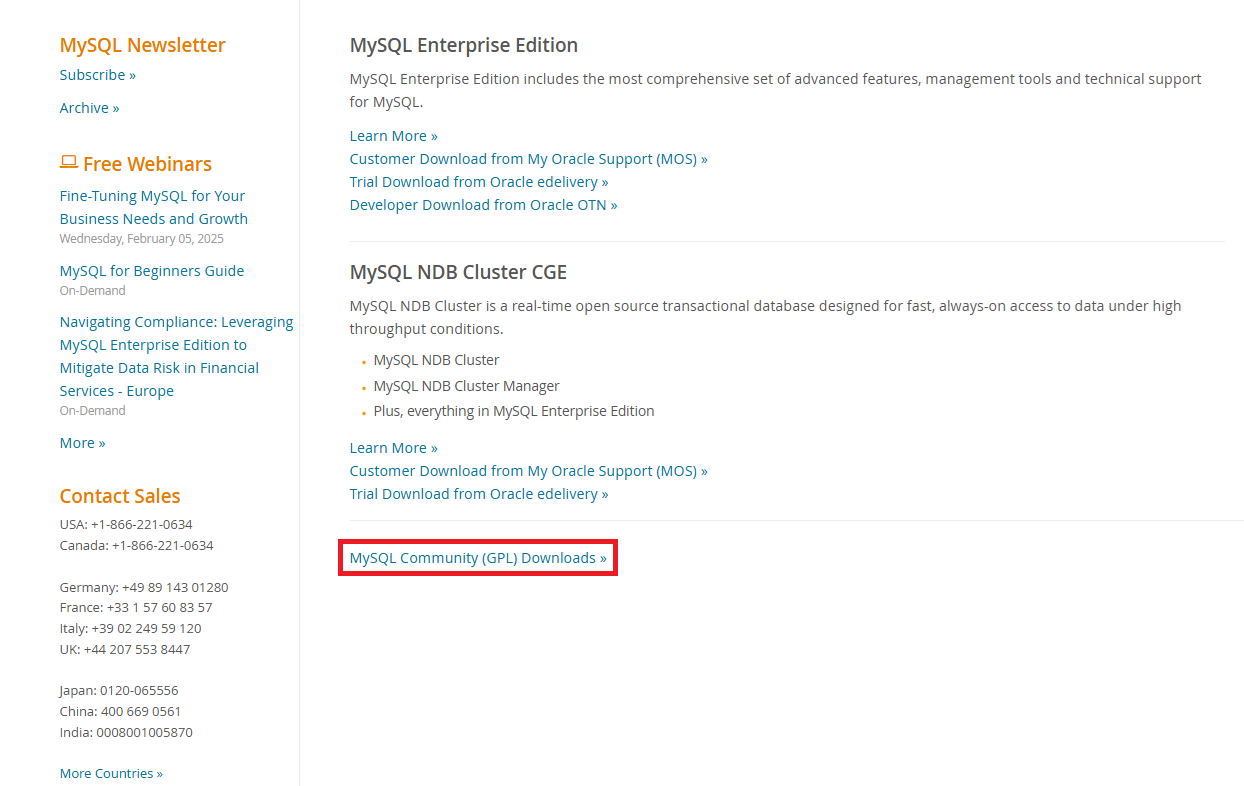Select the Germany phone number line

pos(144,587)
